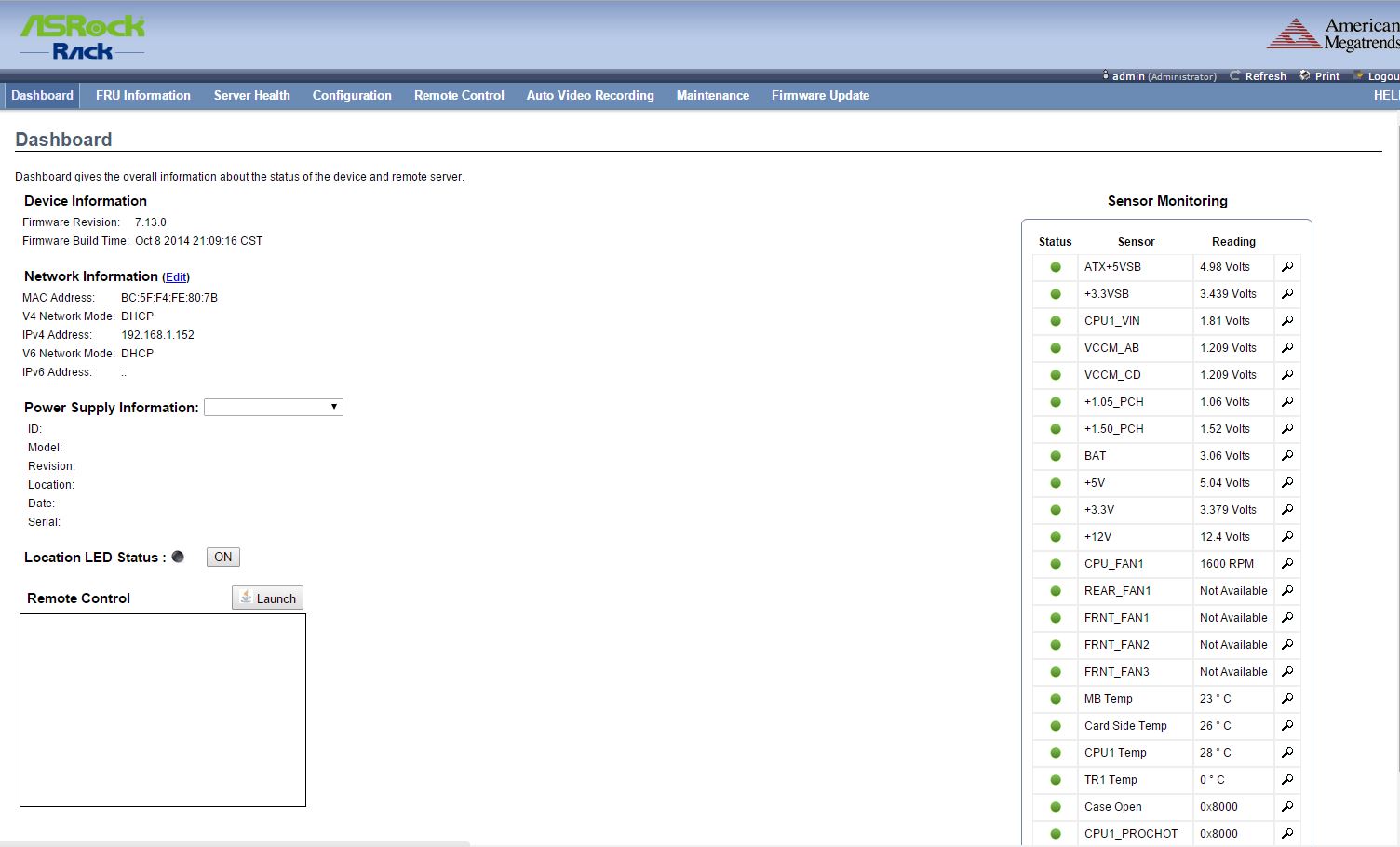The image size is (1400, 847).
Task: Select IPv4 address 192.168.1.152
Action: (157, 335)
